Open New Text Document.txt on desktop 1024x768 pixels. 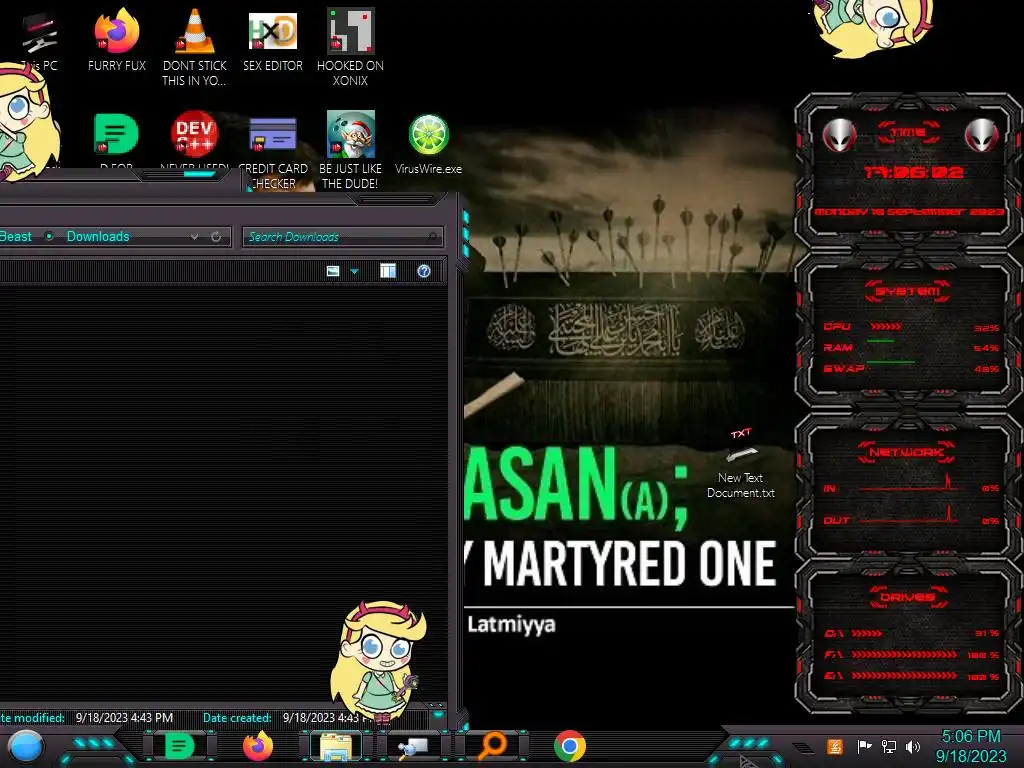741,464
